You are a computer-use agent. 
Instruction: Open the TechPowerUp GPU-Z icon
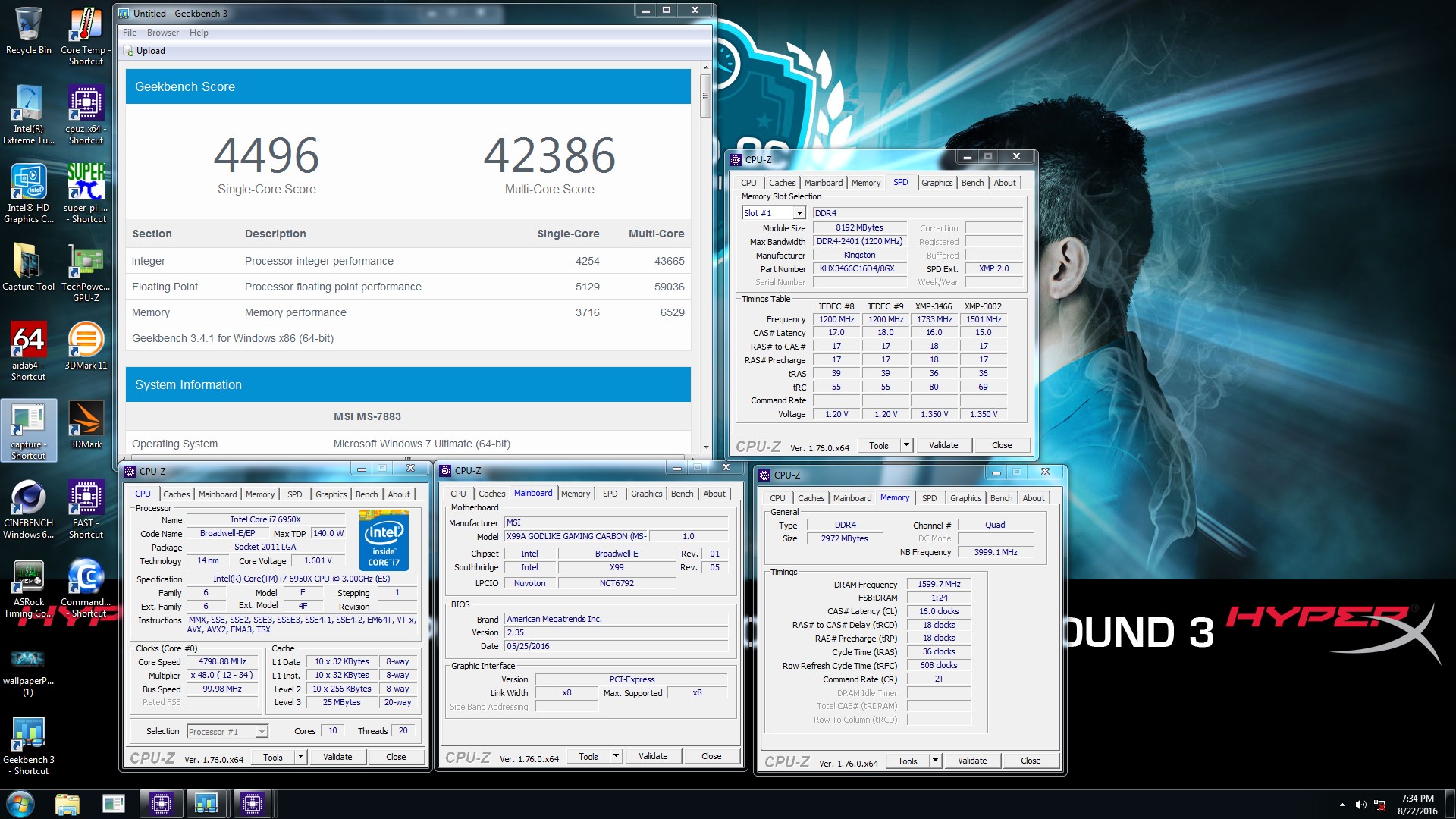point(86,273)
